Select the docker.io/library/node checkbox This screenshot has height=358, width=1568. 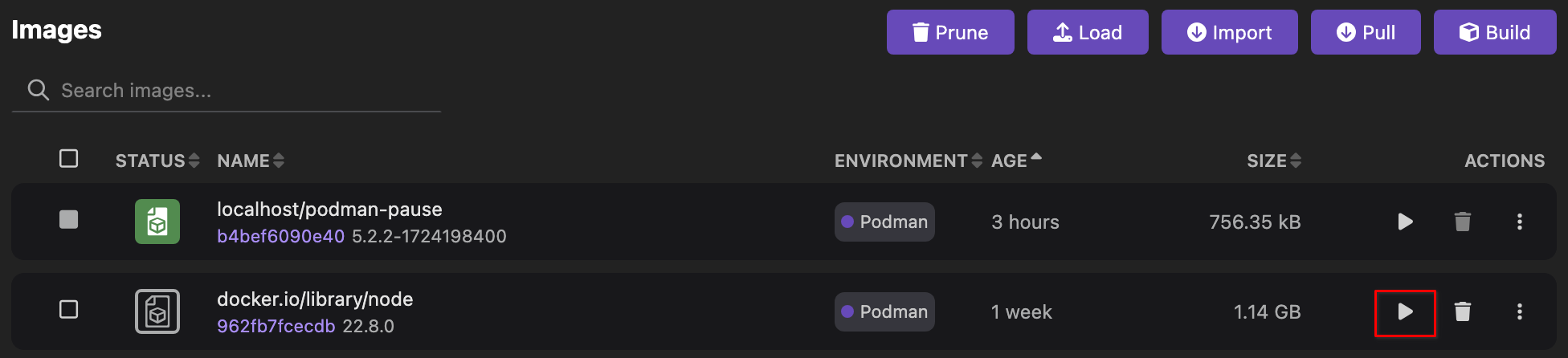pos(69,310)
